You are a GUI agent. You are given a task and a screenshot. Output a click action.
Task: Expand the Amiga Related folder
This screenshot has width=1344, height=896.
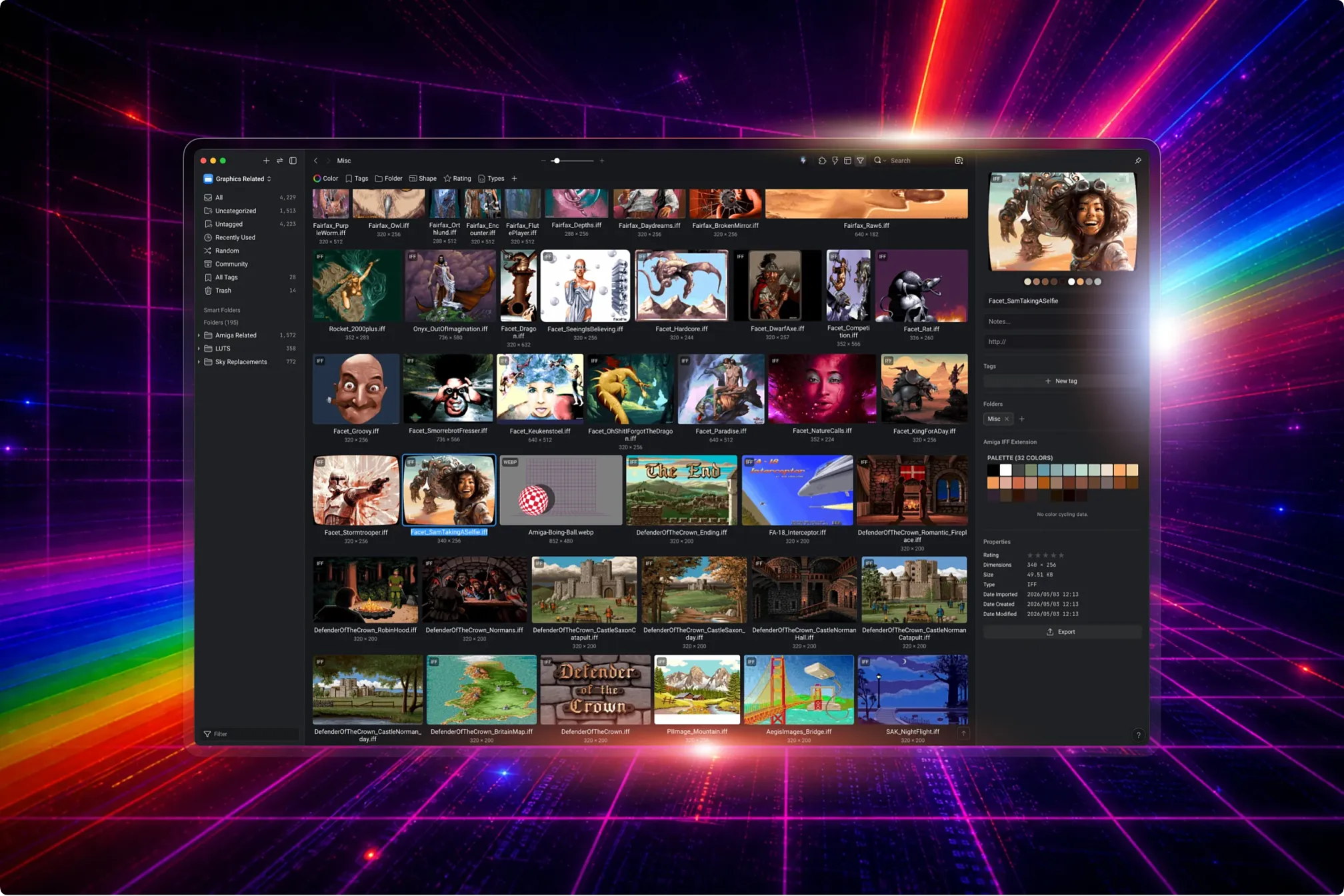pyautogui.click(x=199, y=335)
